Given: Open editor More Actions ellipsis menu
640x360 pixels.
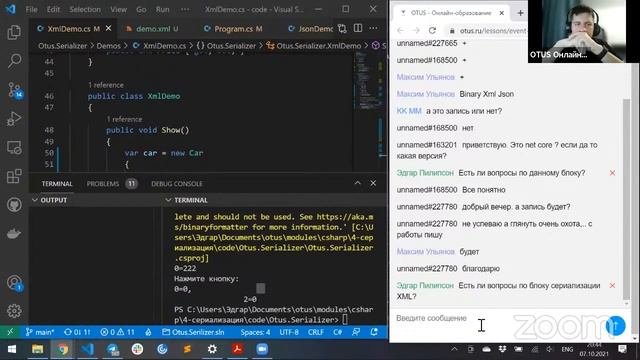Looking at the screenshot, I should pos(373,28).
